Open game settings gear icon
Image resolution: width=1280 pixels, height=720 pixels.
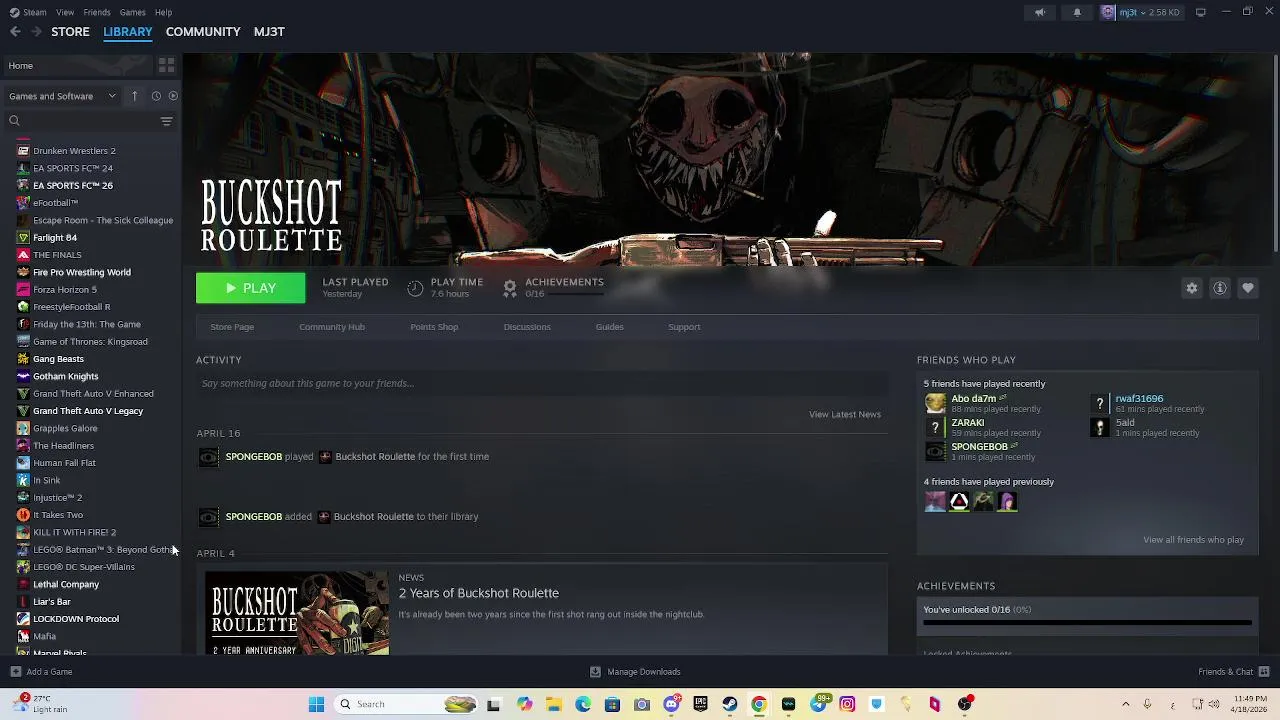pyautogui.click(x=1192, y=288)
